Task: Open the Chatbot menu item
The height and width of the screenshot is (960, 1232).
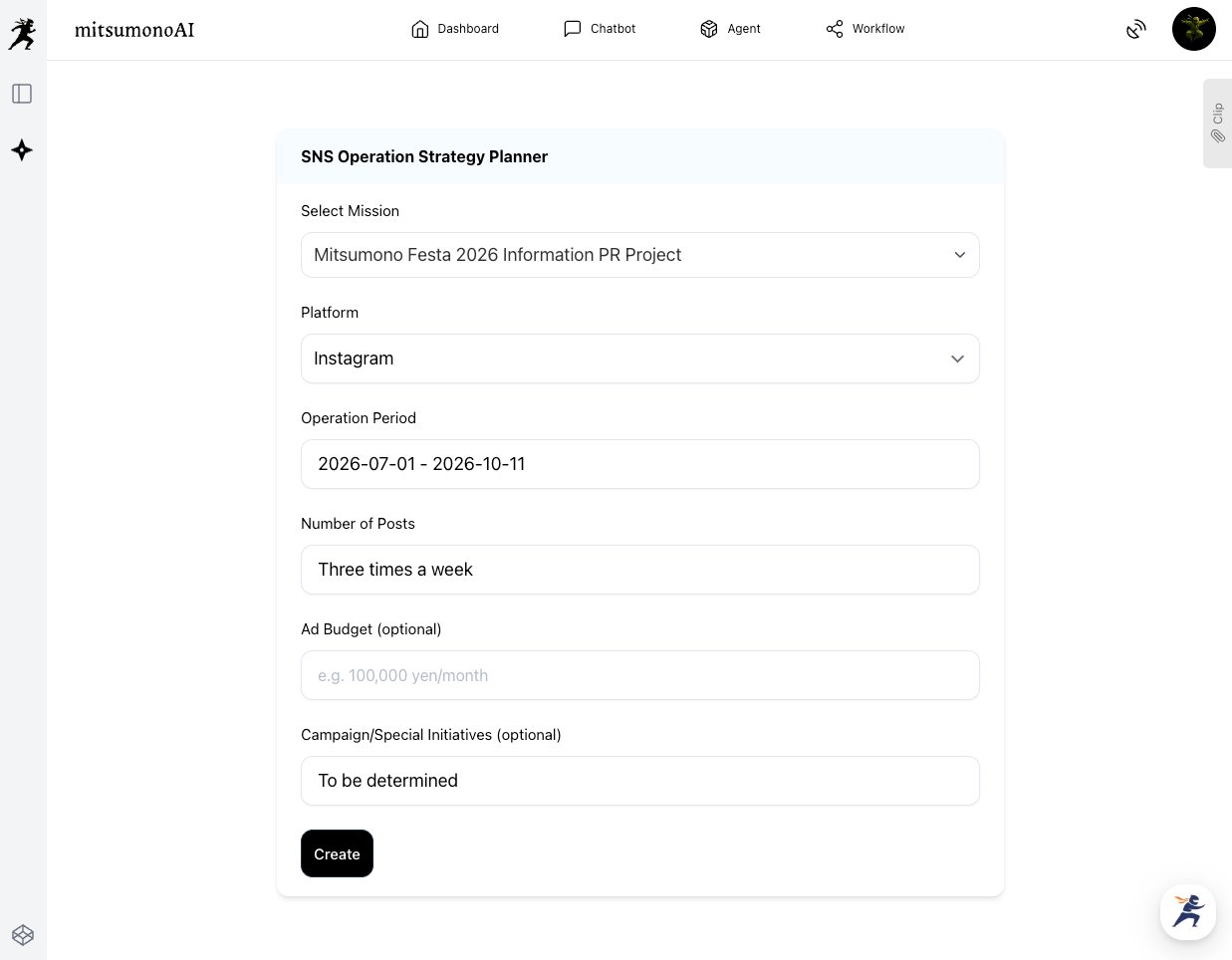Action: pyautogui.click(x=600, y=29)
